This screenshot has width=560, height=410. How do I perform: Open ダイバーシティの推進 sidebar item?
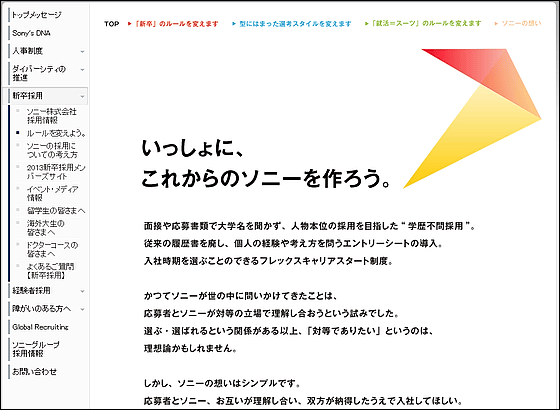(x=39, y=73)
